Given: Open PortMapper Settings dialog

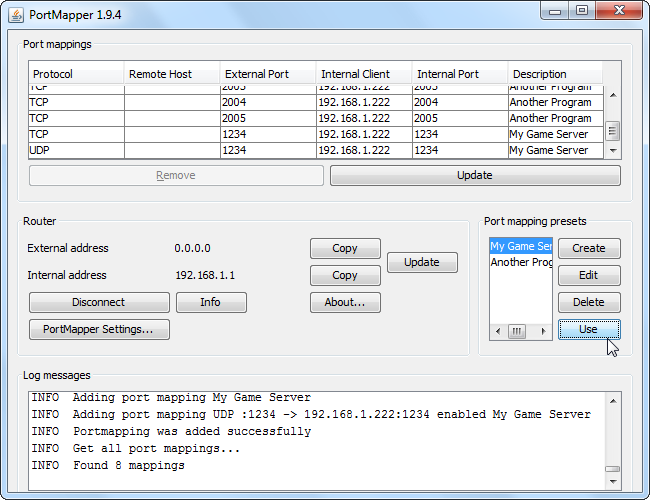Looking at the screenshot, I should [99, 329].
